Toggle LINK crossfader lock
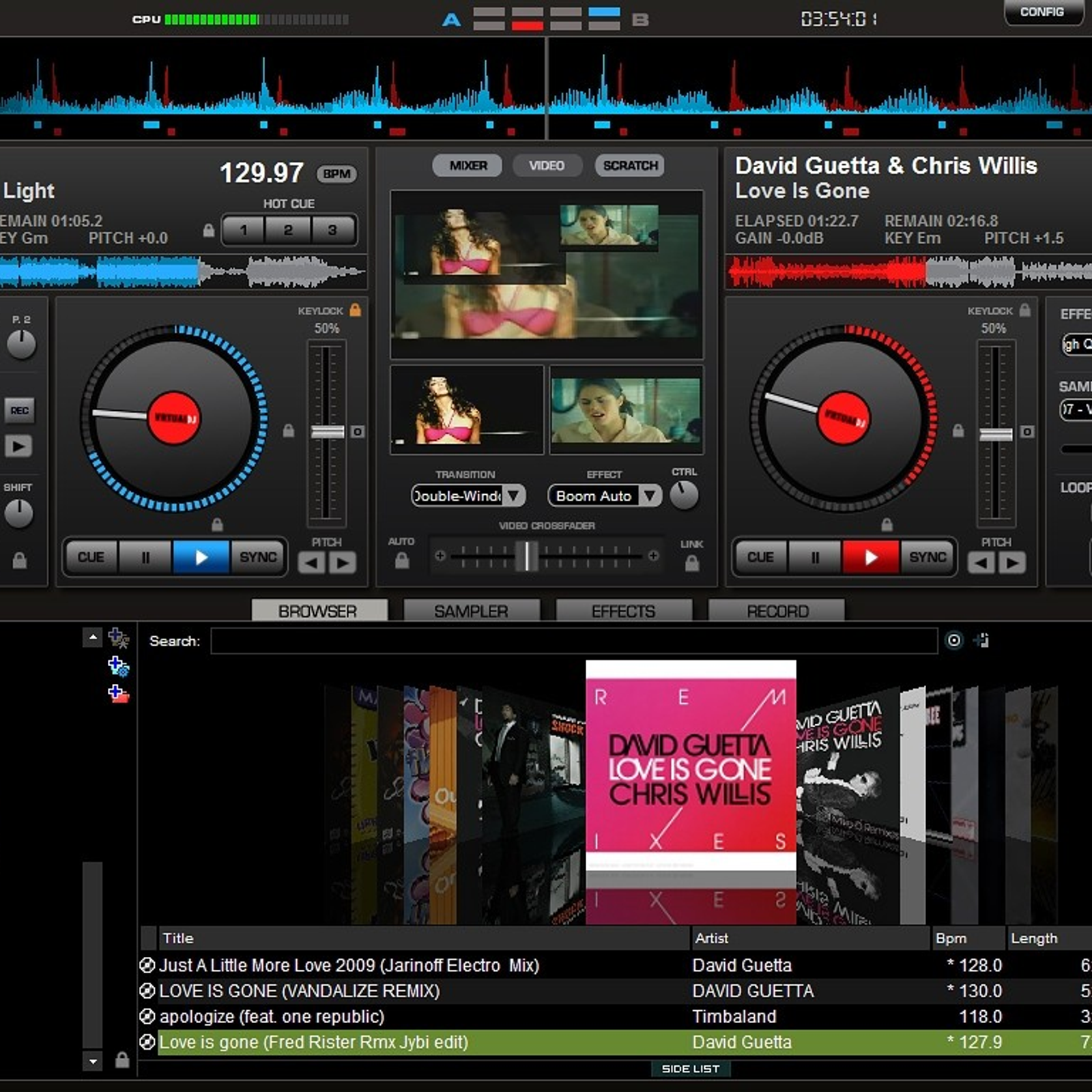Screen dimensions: 1092x1092 point(692,563)
